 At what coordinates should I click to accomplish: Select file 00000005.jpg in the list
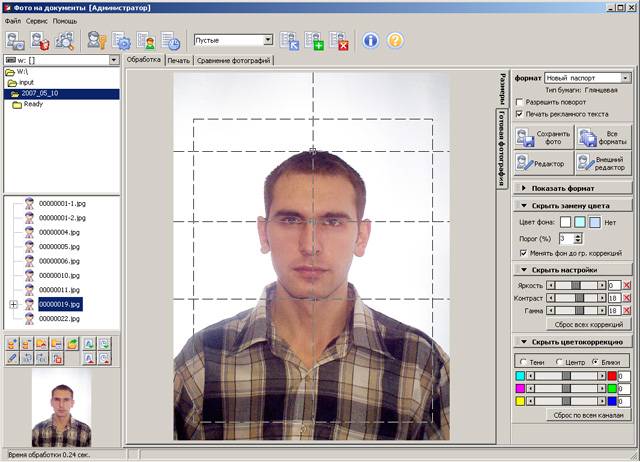coord(58,246)
